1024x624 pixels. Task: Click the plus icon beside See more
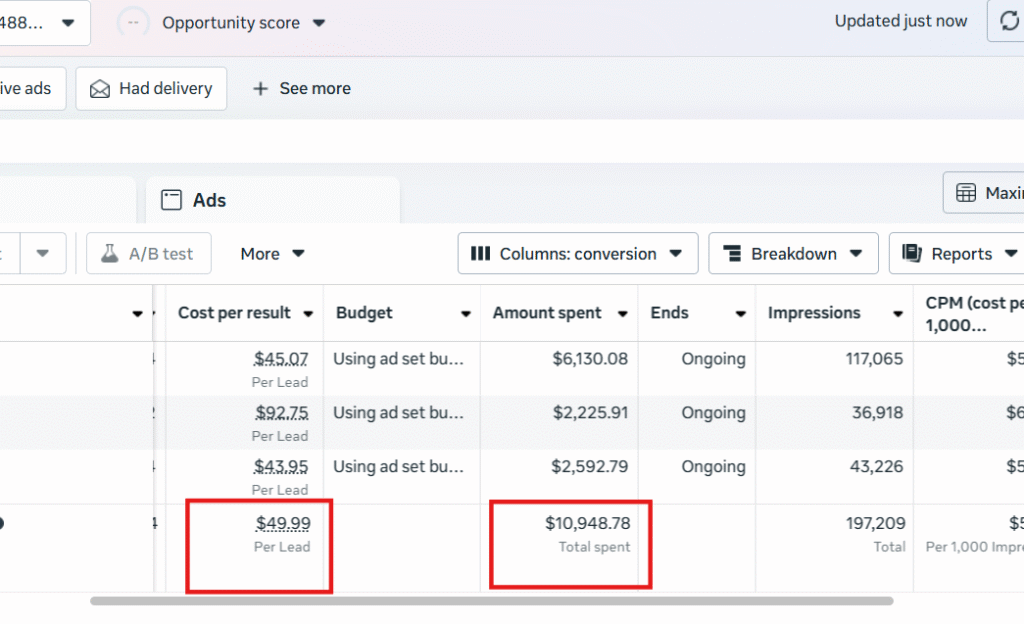261,89
